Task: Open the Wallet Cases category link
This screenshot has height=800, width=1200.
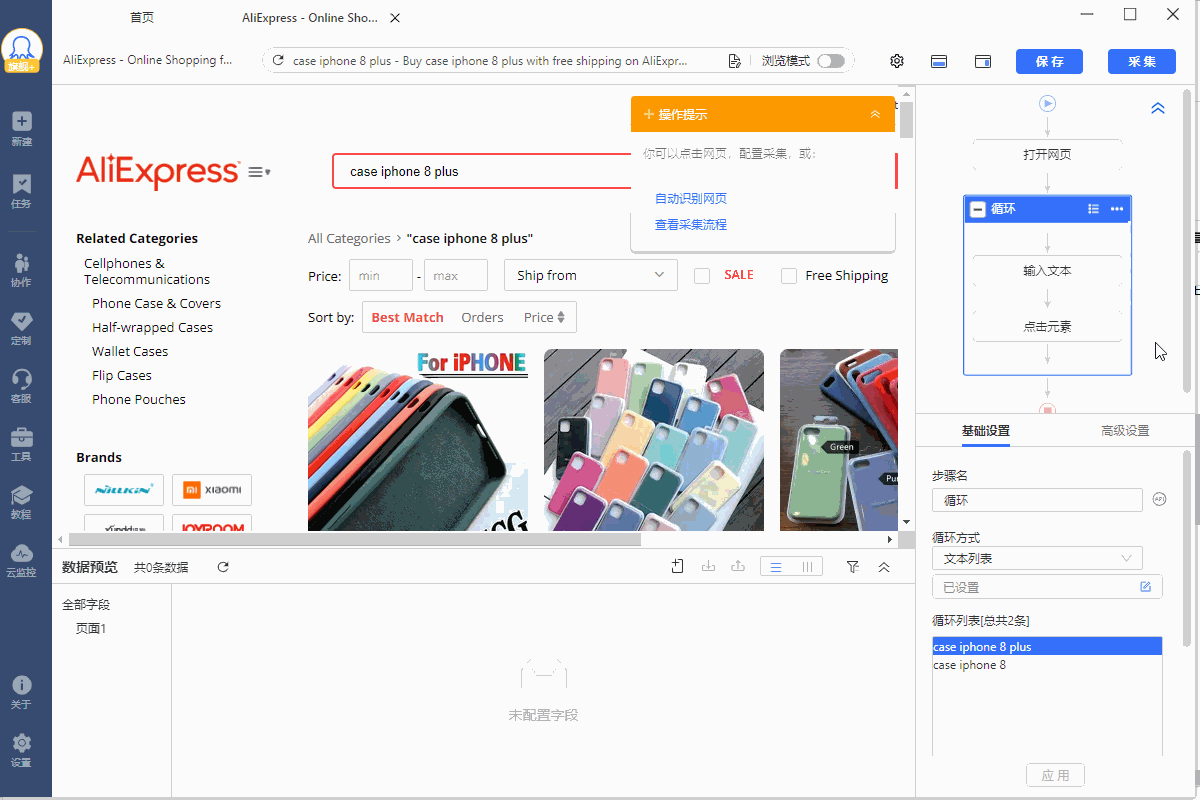Action: pos(130,351)
